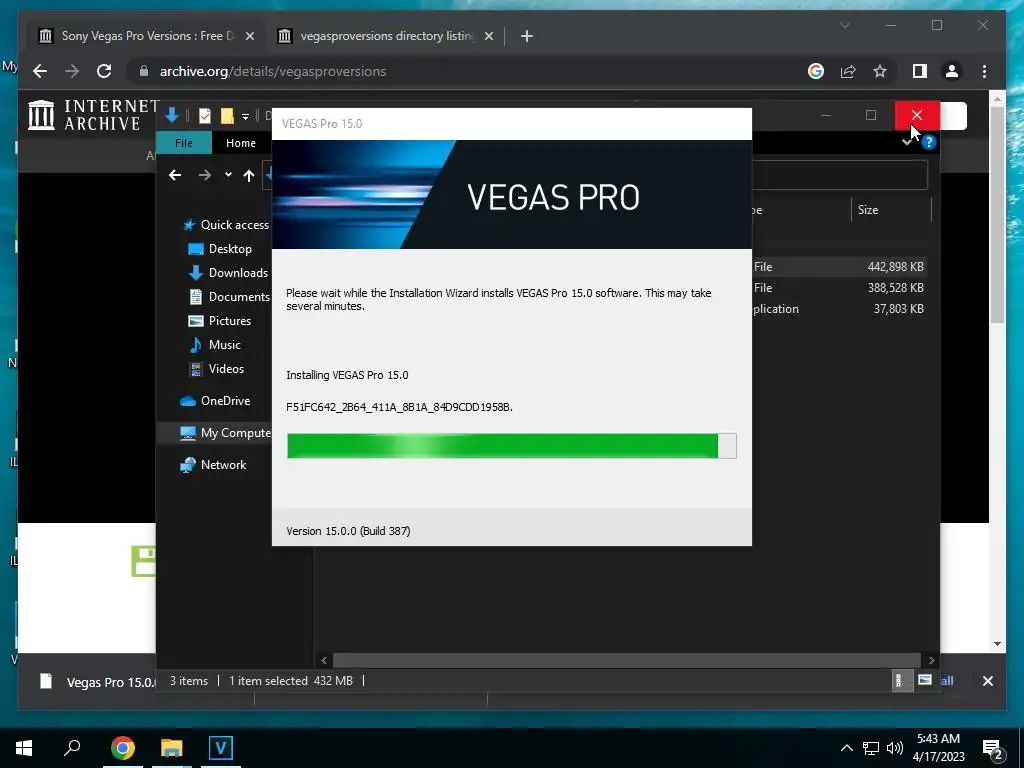Select the 37,803 KB application row
The image size is (1024, 768).
tap(839, 308)
